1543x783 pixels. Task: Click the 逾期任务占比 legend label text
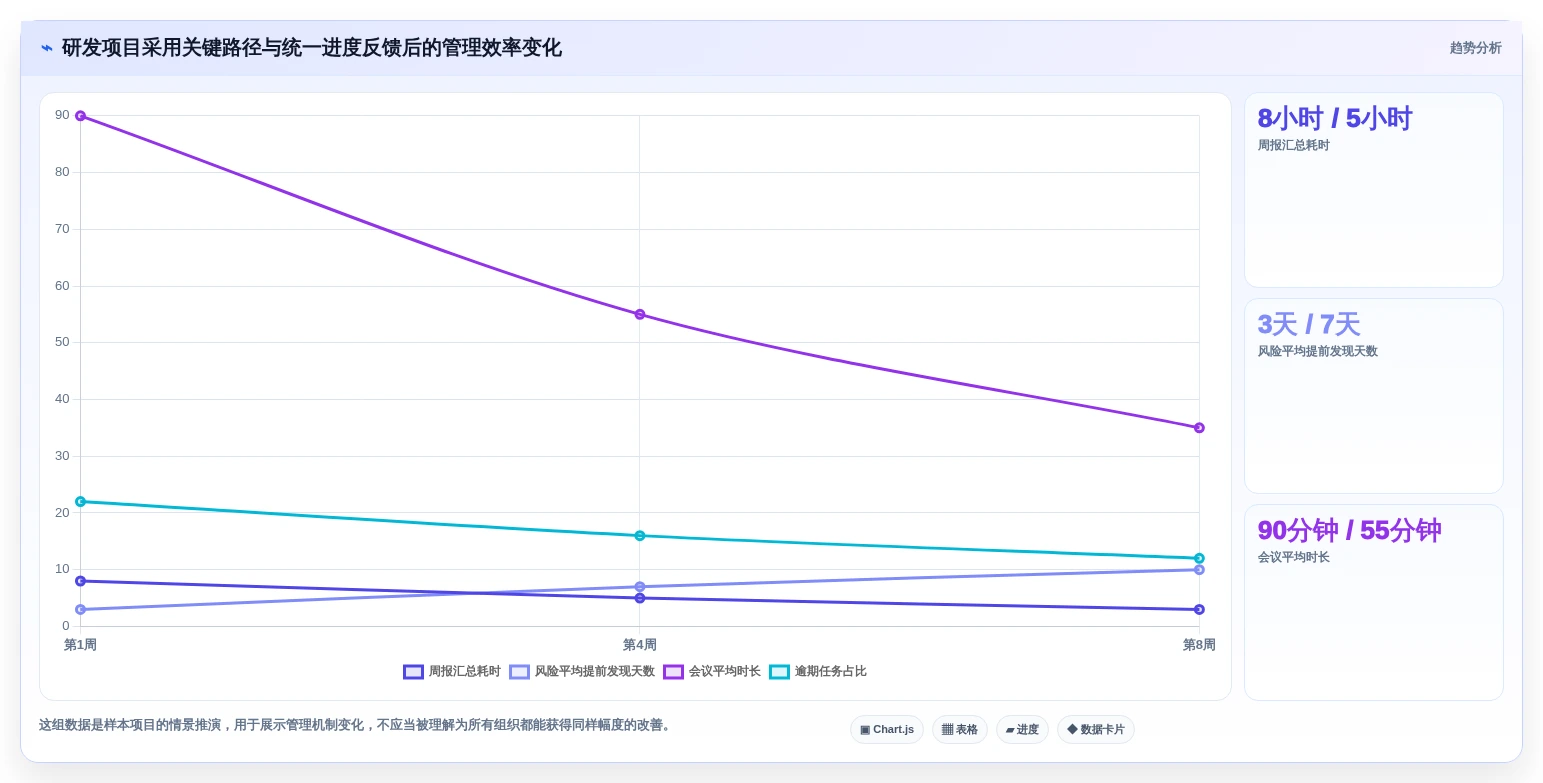[831, 672]
